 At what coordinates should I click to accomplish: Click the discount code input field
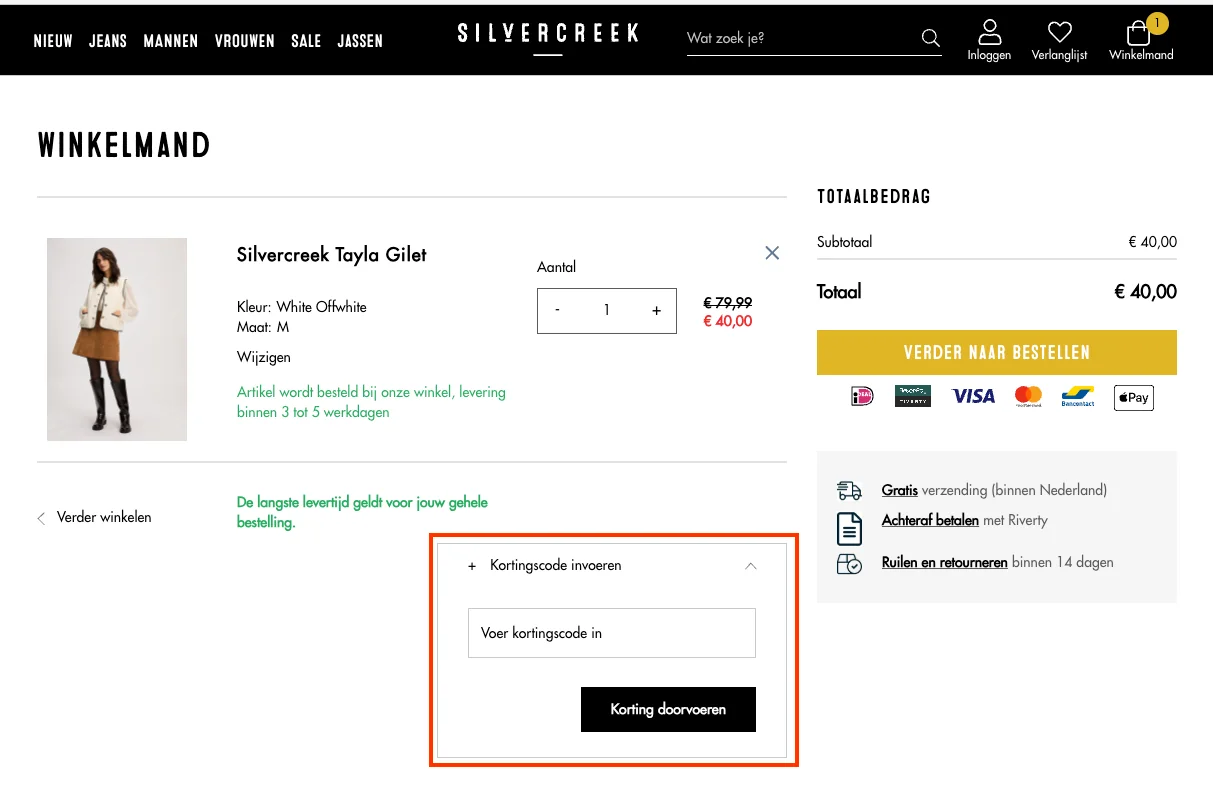pyautogui.click(x=611, y=633)
